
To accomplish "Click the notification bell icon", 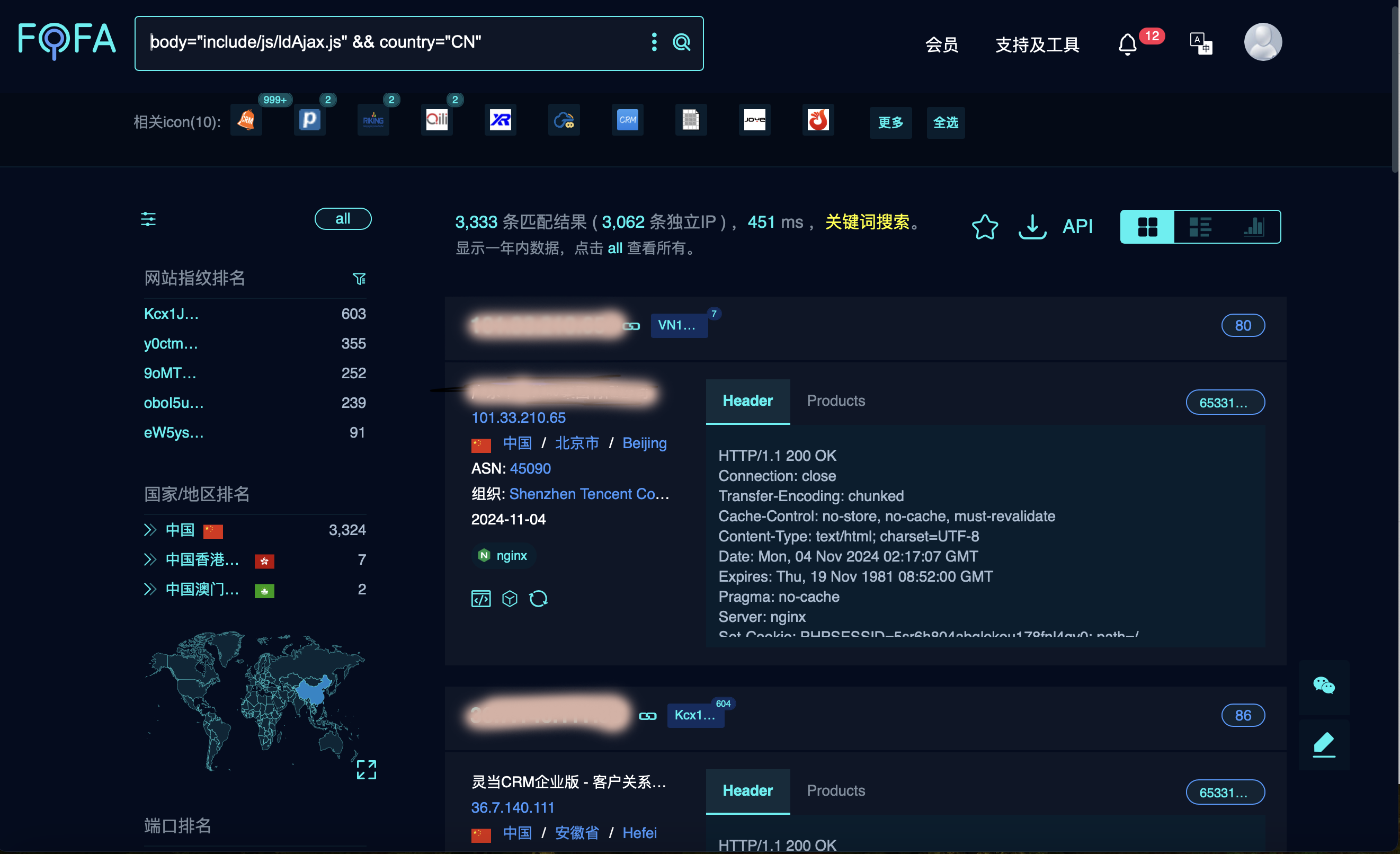I will coord(1127,45).
